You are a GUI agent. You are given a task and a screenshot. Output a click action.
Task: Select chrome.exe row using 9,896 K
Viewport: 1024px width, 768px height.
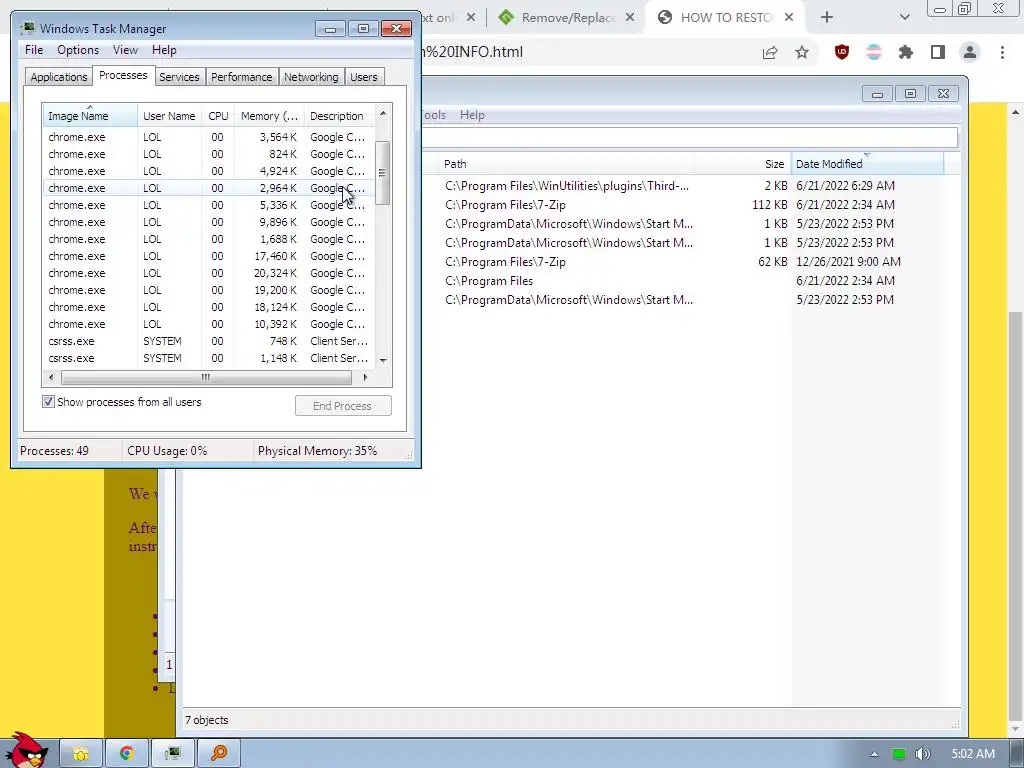tap(208, 222)
